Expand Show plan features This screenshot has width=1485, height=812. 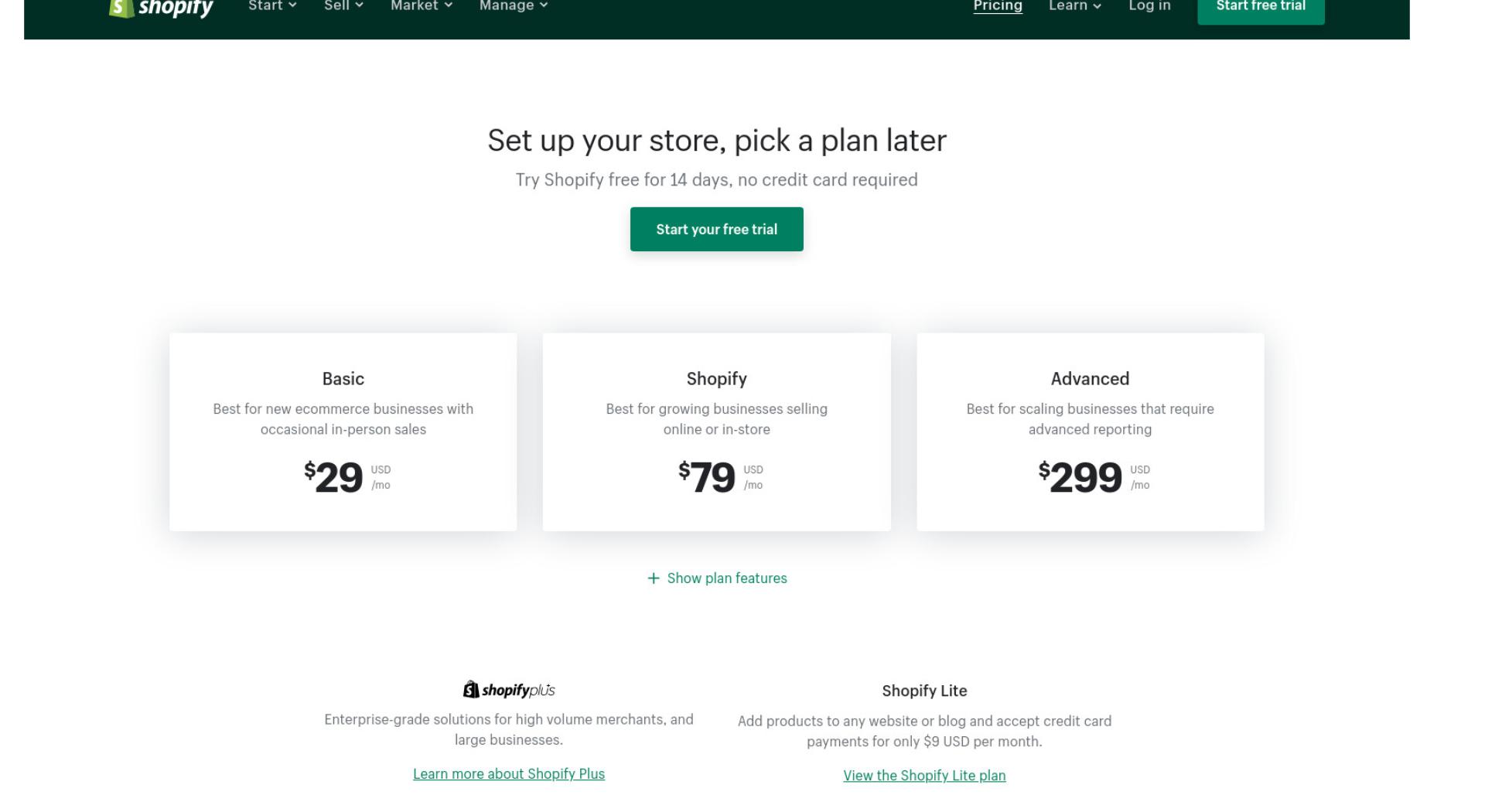click(717, 578)
